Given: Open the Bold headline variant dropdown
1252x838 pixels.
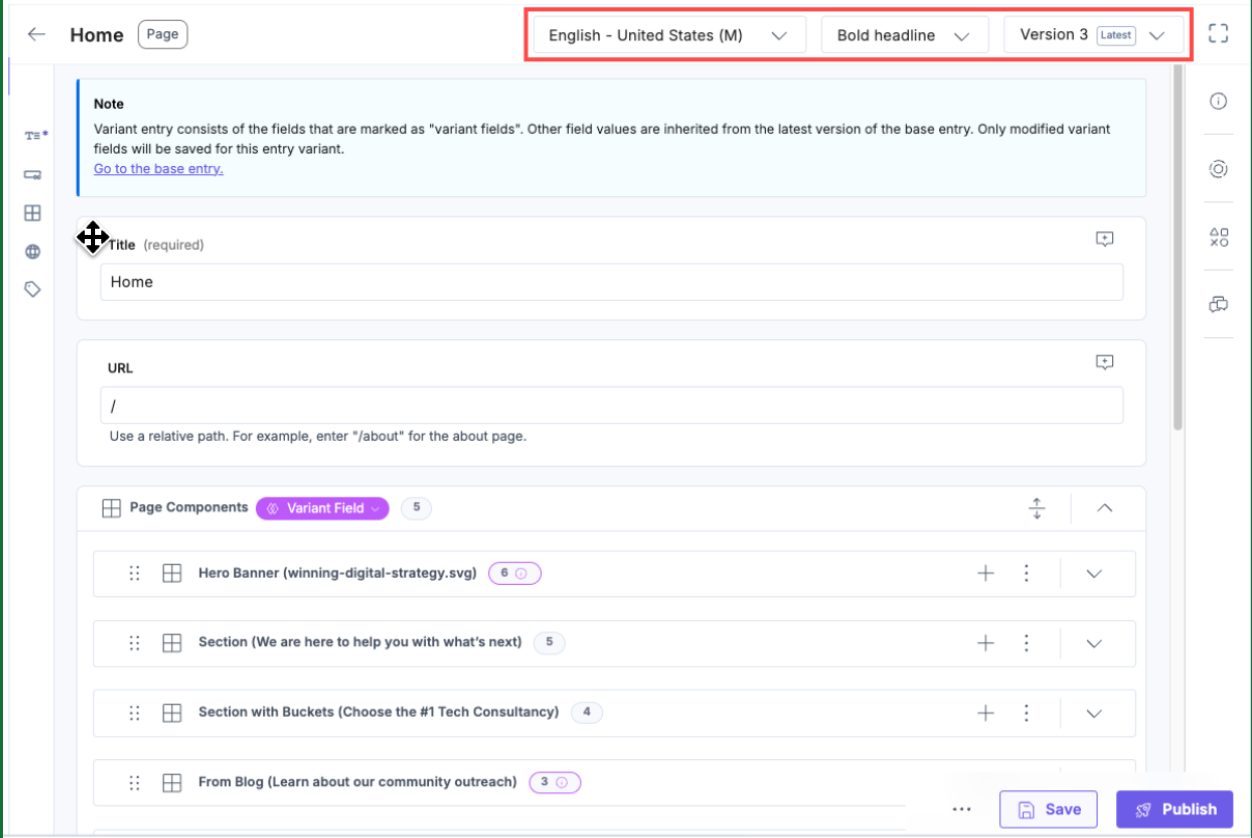Looking at the screenshot, I should tap(905, 35).
